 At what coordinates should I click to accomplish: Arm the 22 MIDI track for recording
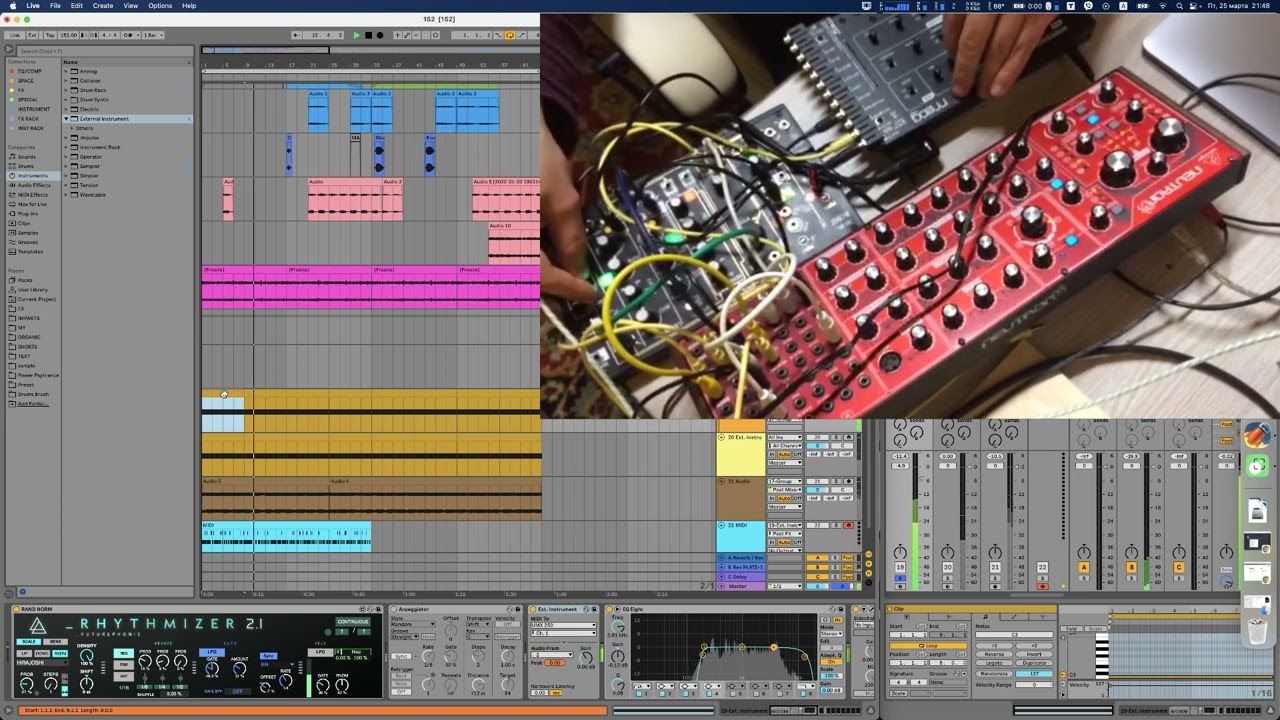[848, 525]
